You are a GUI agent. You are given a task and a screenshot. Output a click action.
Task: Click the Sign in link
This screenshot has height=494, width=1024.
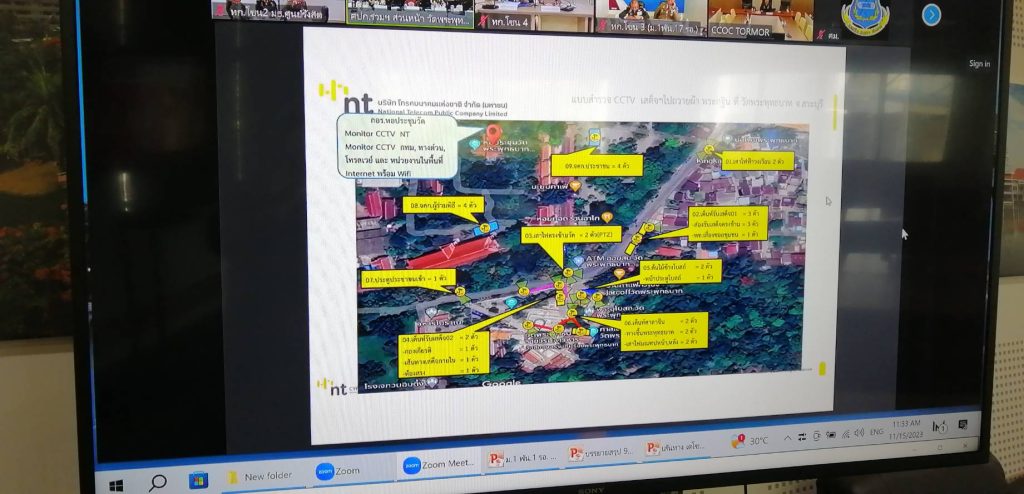click(979, 64)
